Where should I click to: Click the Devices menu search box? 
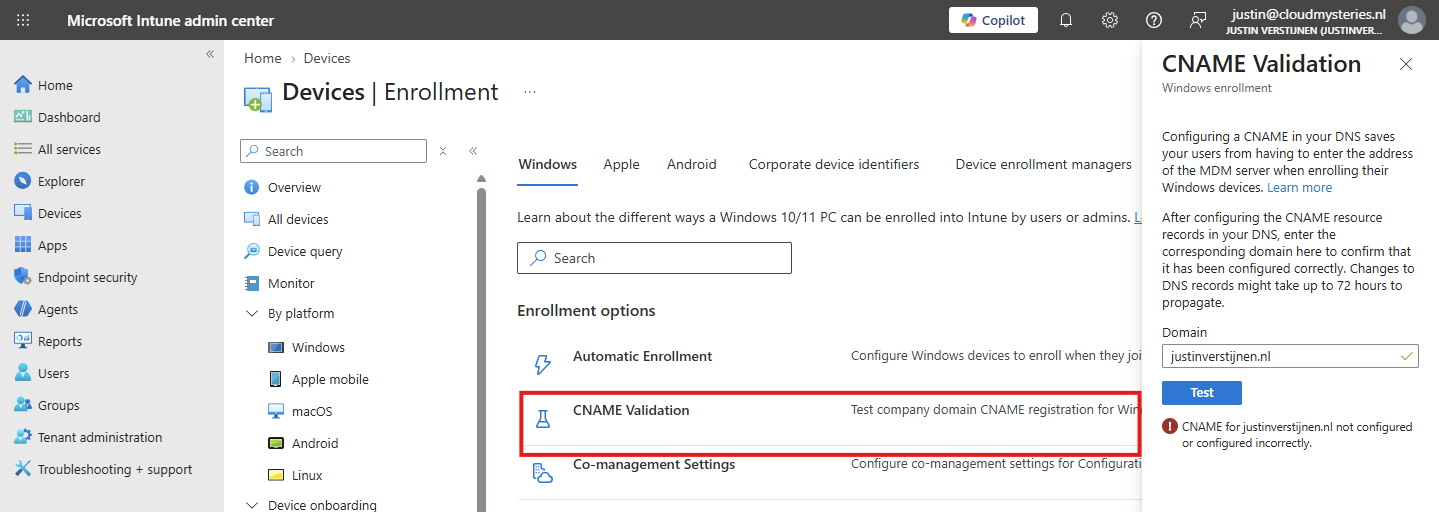334,151
